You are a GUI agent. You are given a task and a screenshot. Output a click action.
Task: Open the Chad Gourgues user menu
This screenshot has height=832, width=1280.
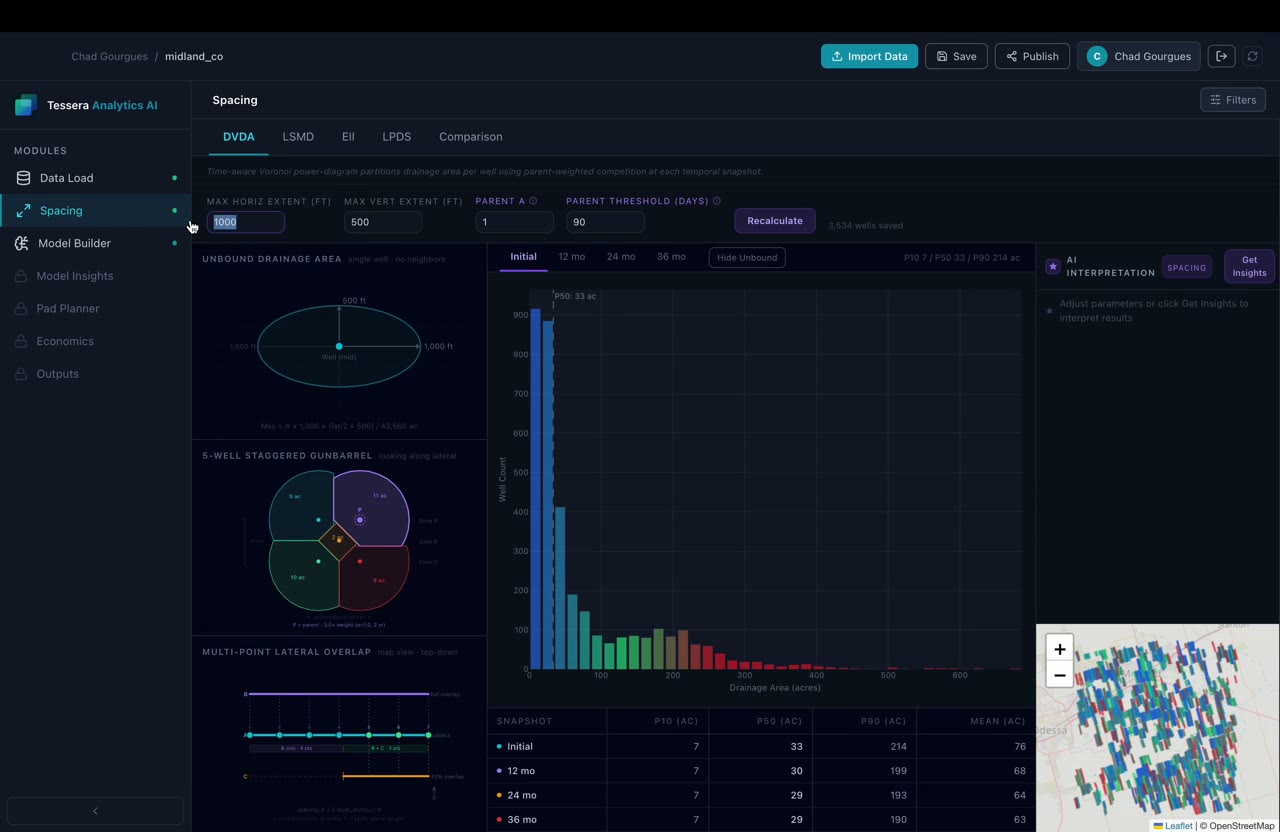pyautogui.click(x=1138, y=56)
